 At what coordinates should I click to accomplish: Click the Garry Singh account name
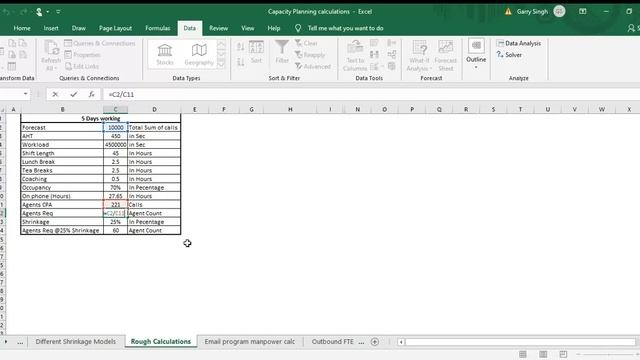(x=532, y=11)
